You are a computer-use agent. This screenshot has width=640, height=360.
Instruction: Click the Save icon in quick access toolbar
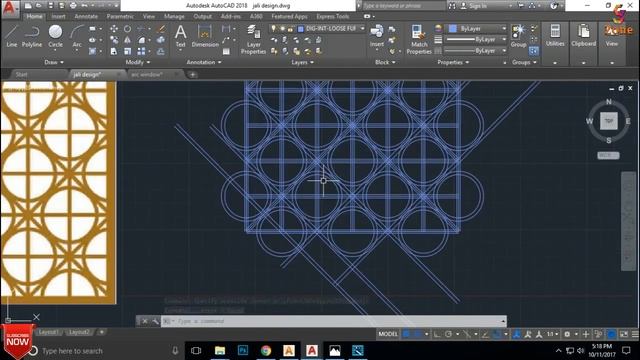point(51,6)
